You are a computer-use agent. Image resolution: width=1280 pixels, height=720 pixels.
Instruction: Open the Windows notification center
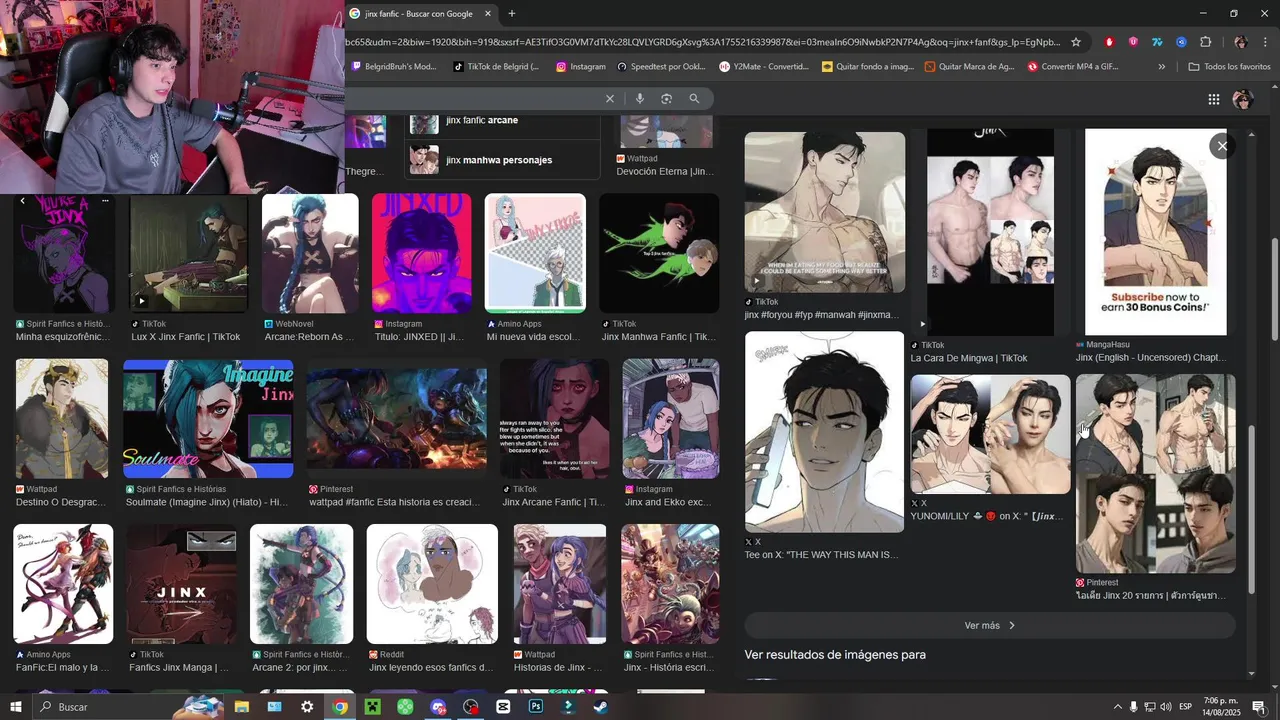pyautogui.click(x=1259, y=707)
